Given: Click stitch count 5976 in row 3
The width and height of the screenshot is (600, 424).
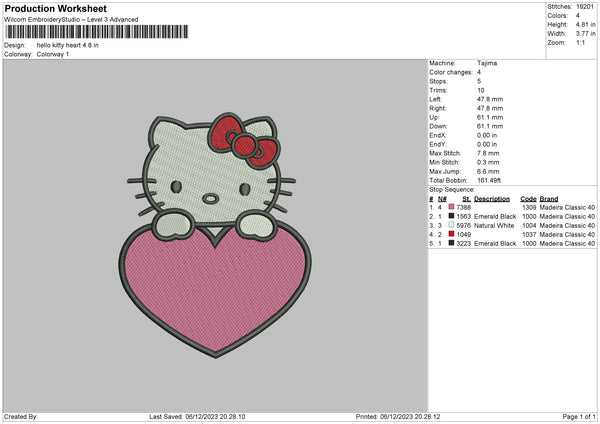Looking at the screenshot, I should tap(464, 225).
